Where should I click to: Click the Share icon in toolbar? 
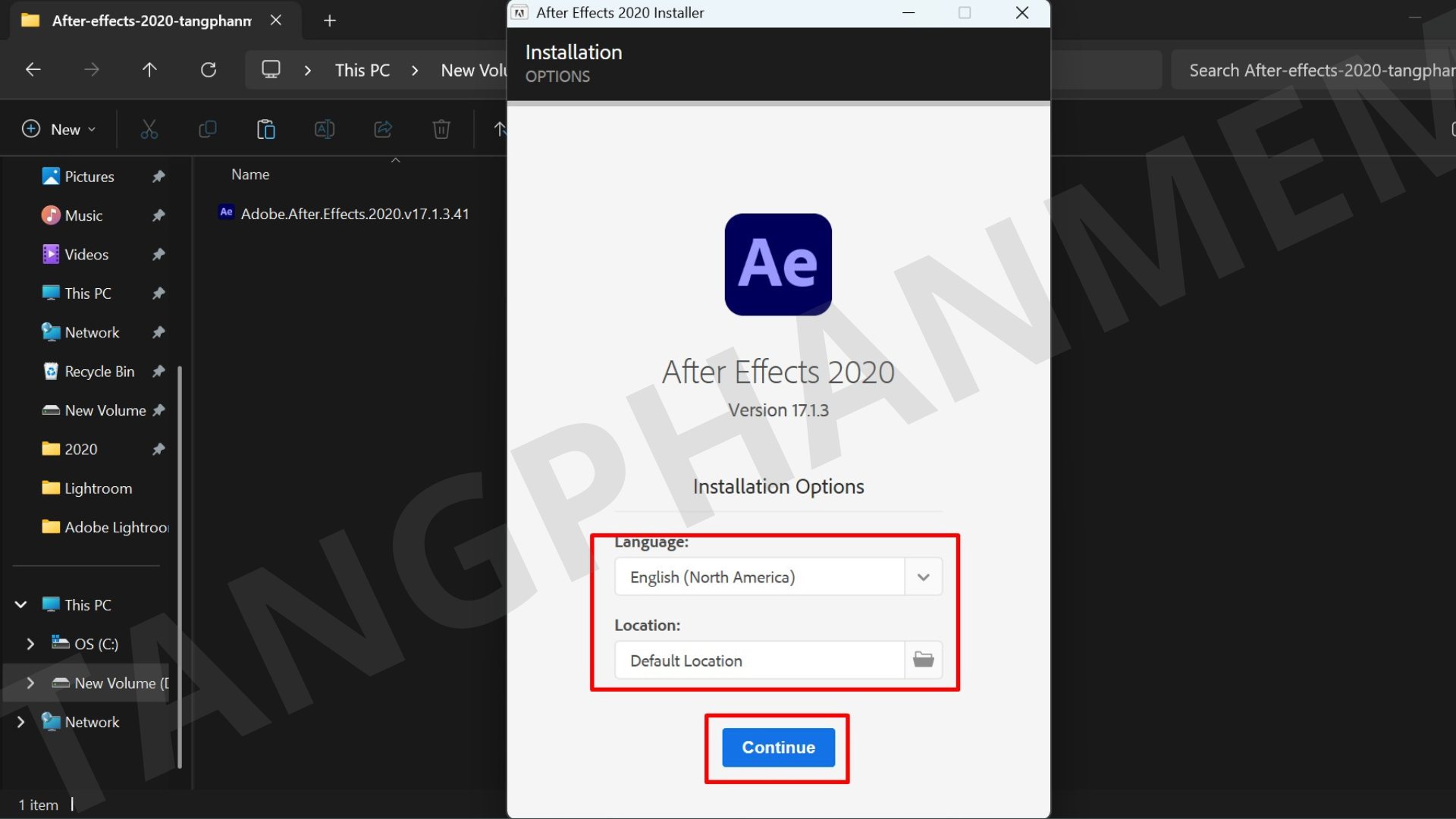383,130
